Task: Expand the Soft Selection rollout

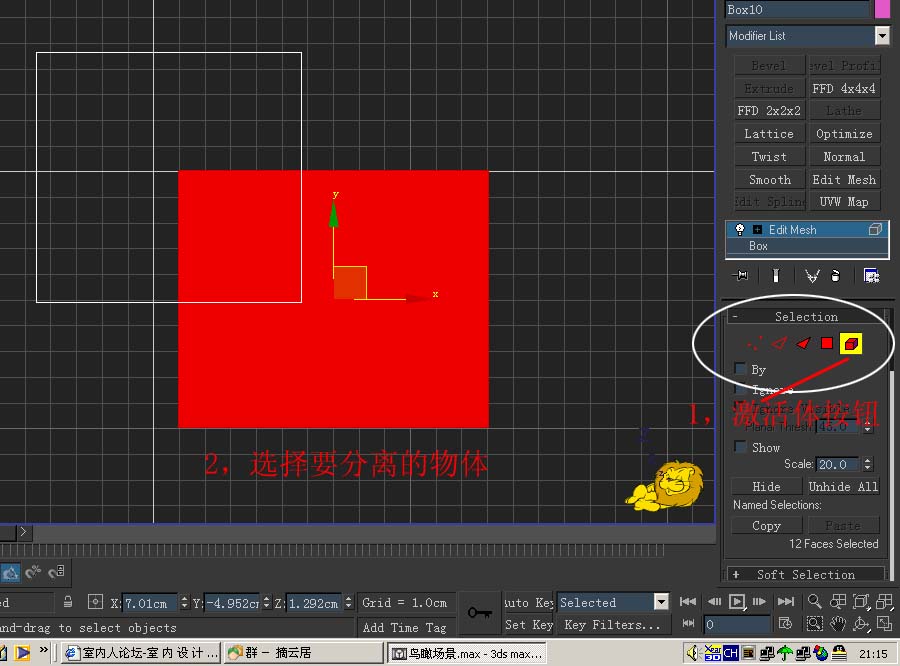Action: (x=805, y=574)
